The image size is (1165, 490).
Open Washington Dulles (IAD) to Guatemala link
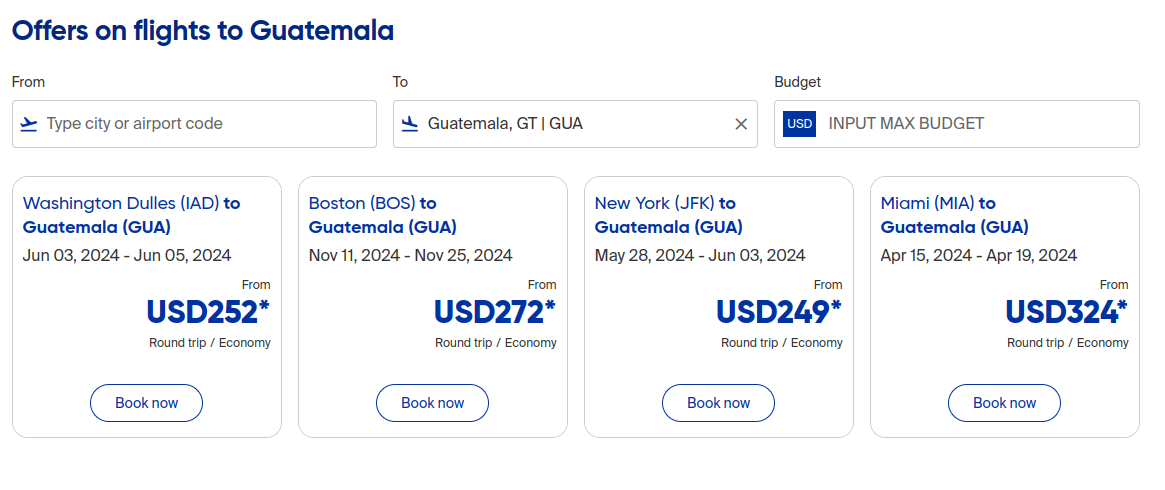point(131,215)
